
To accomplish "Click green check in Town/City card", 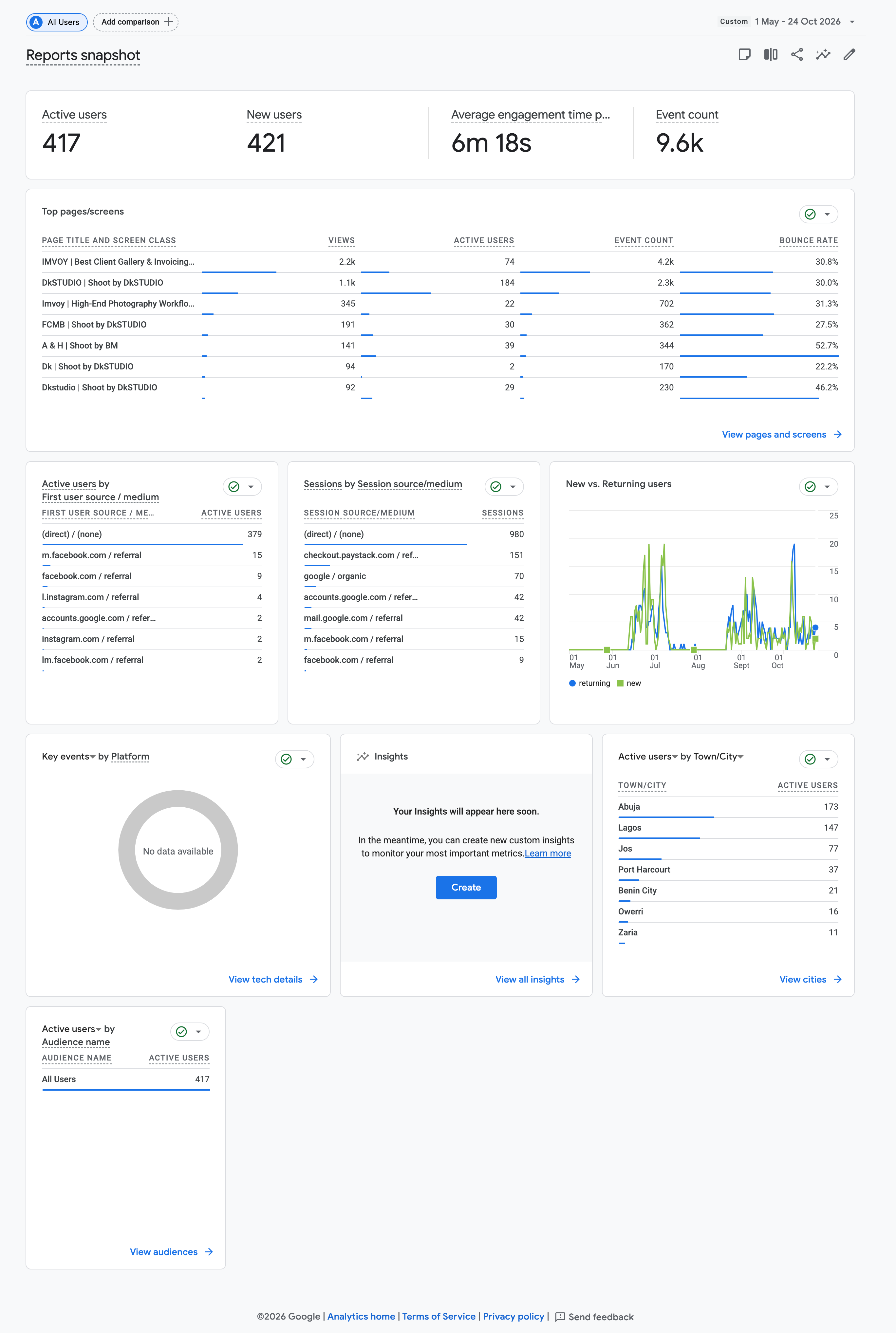I will (x=810, y=759).
